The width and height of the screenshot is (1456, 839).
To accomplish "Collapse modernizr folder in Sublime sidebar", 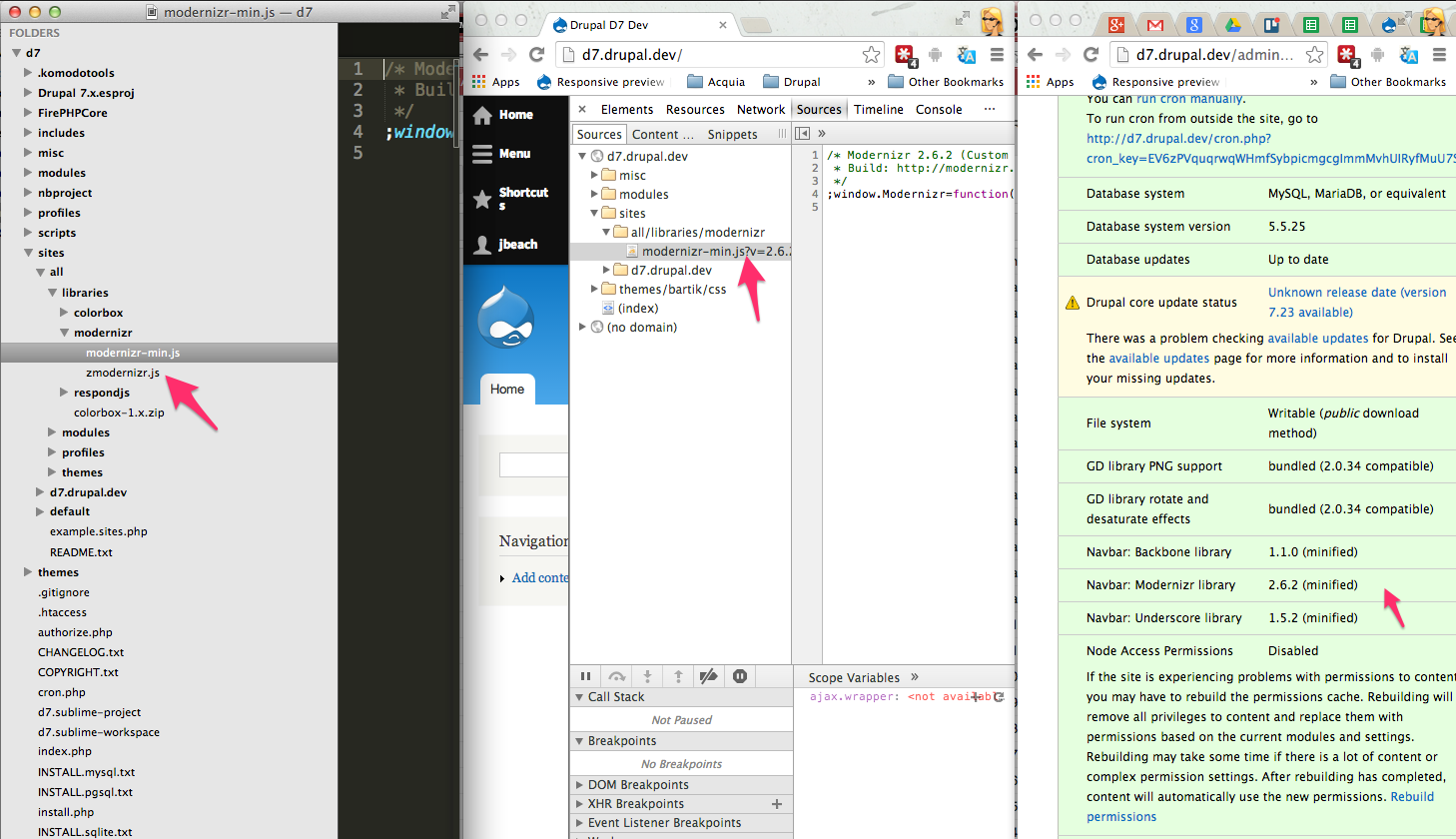I will pos(65,333).
